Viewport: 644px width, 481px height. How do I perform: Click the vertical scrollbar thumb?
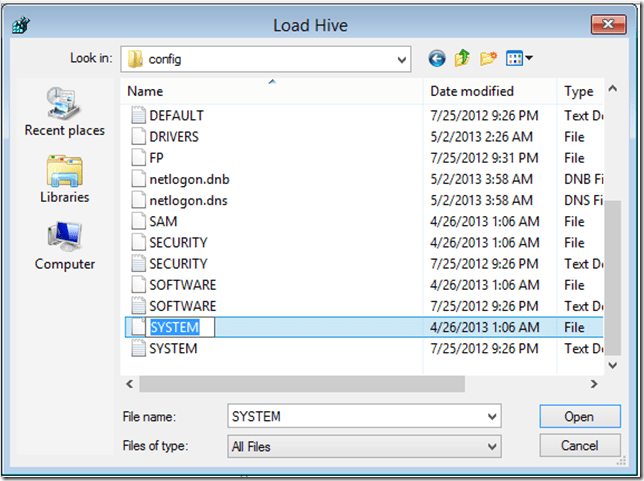(x=612, y=278)
